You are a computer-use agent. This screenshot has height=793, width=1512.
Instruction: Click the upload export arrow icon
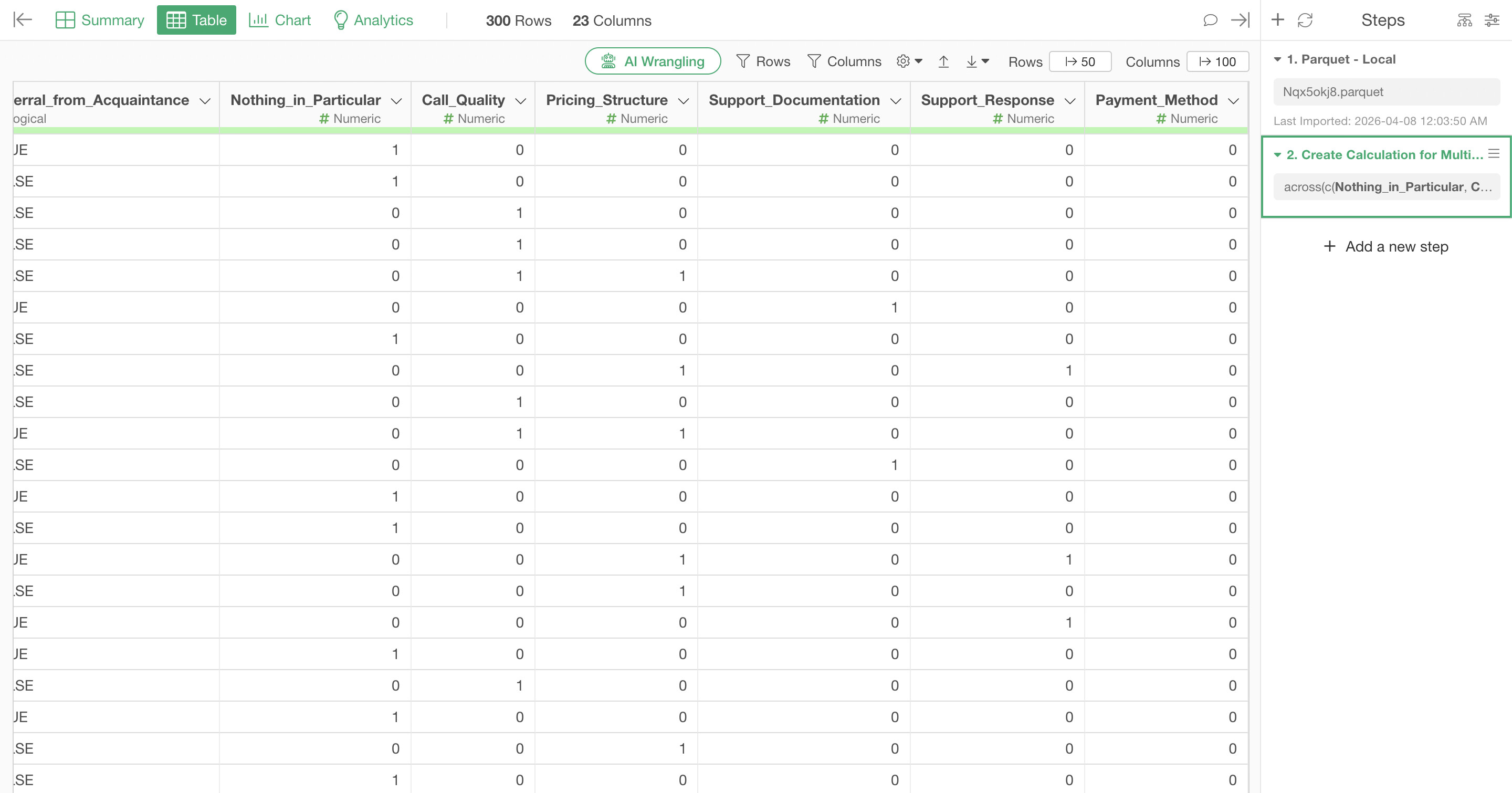click(x=943, y=61)
